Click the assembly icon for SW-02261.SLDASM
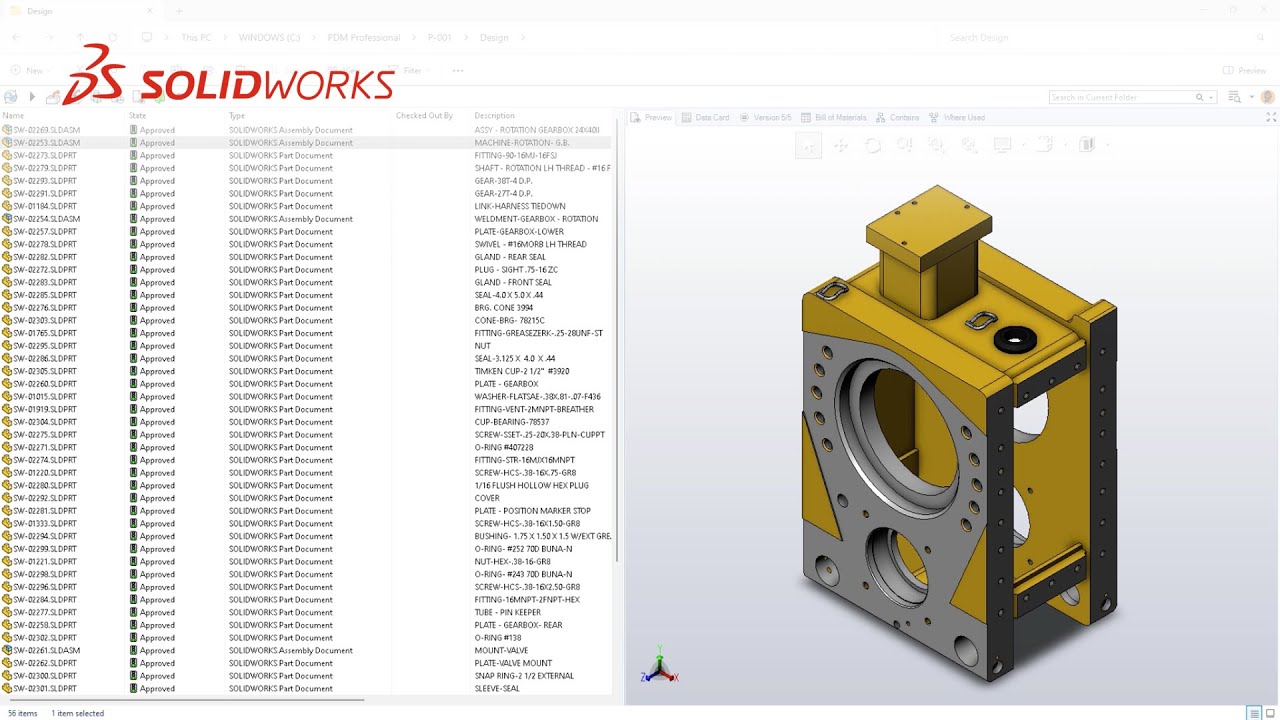Viewport: 1280px width, 720px height. 7,651
